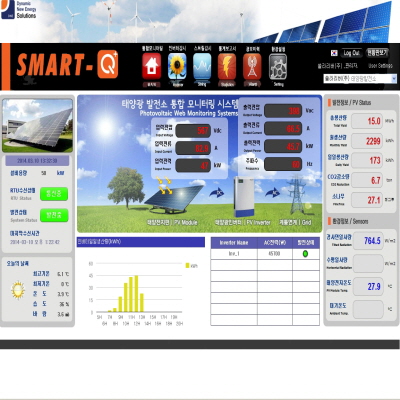This screenshot has width=400, height=400.
Task: Select the Inv_1 row in inverter table
Action: point(265,254)
